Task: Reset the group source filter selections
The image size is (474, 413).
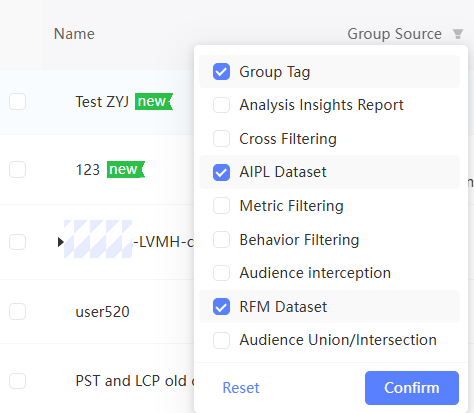Action: pos(241,388)
